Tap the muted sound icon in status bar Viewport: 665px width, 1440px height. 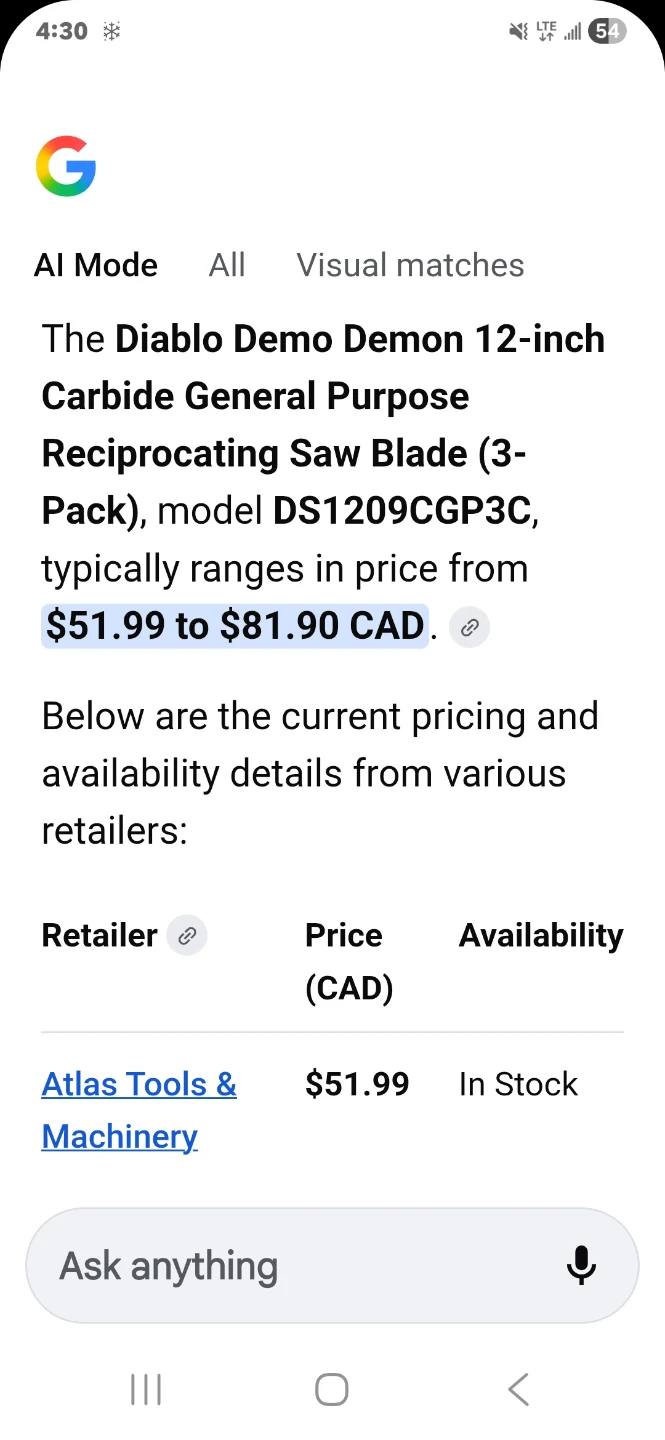point(518,32)
